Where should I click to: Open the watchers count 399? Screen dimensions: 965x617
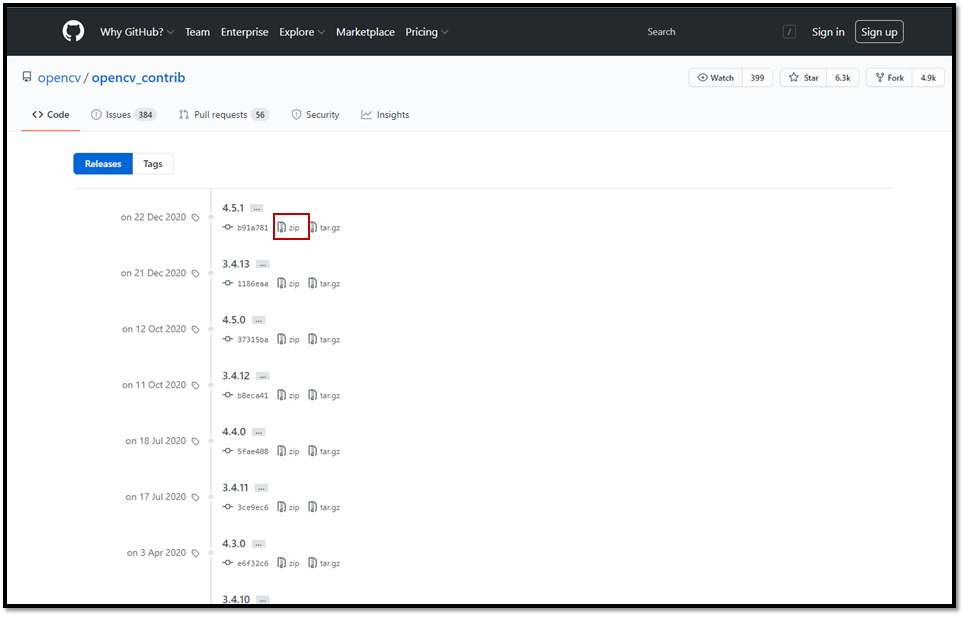tap(757, 78)
